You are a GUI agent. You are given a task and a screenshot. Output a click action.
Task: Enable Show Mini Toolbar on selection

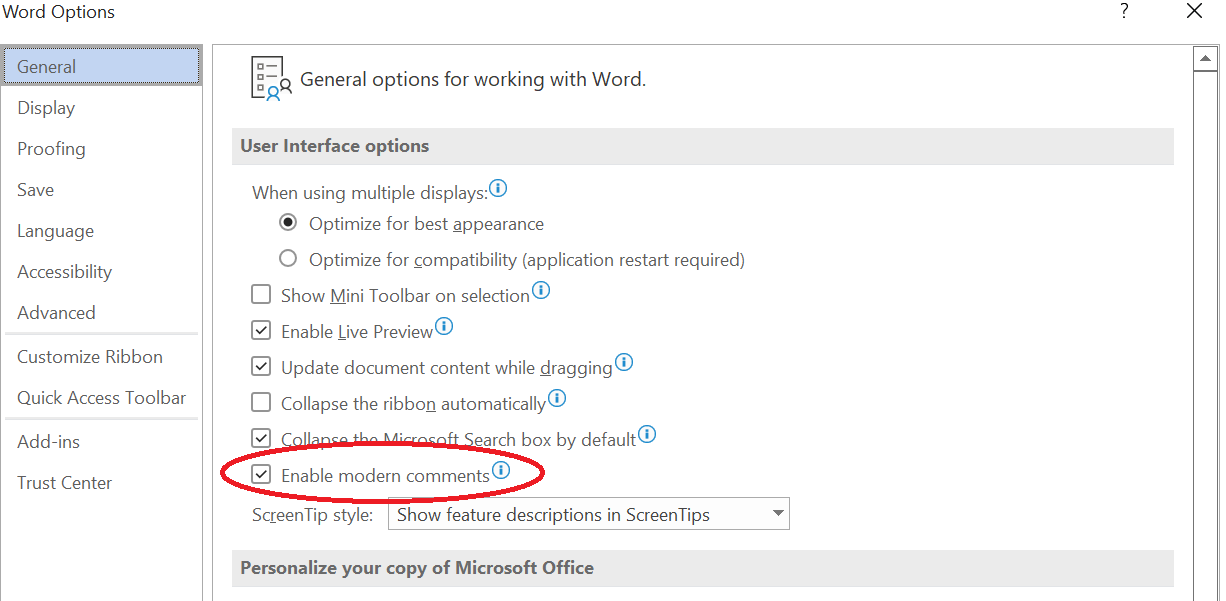pyautogui.click(x=261, y=295)
